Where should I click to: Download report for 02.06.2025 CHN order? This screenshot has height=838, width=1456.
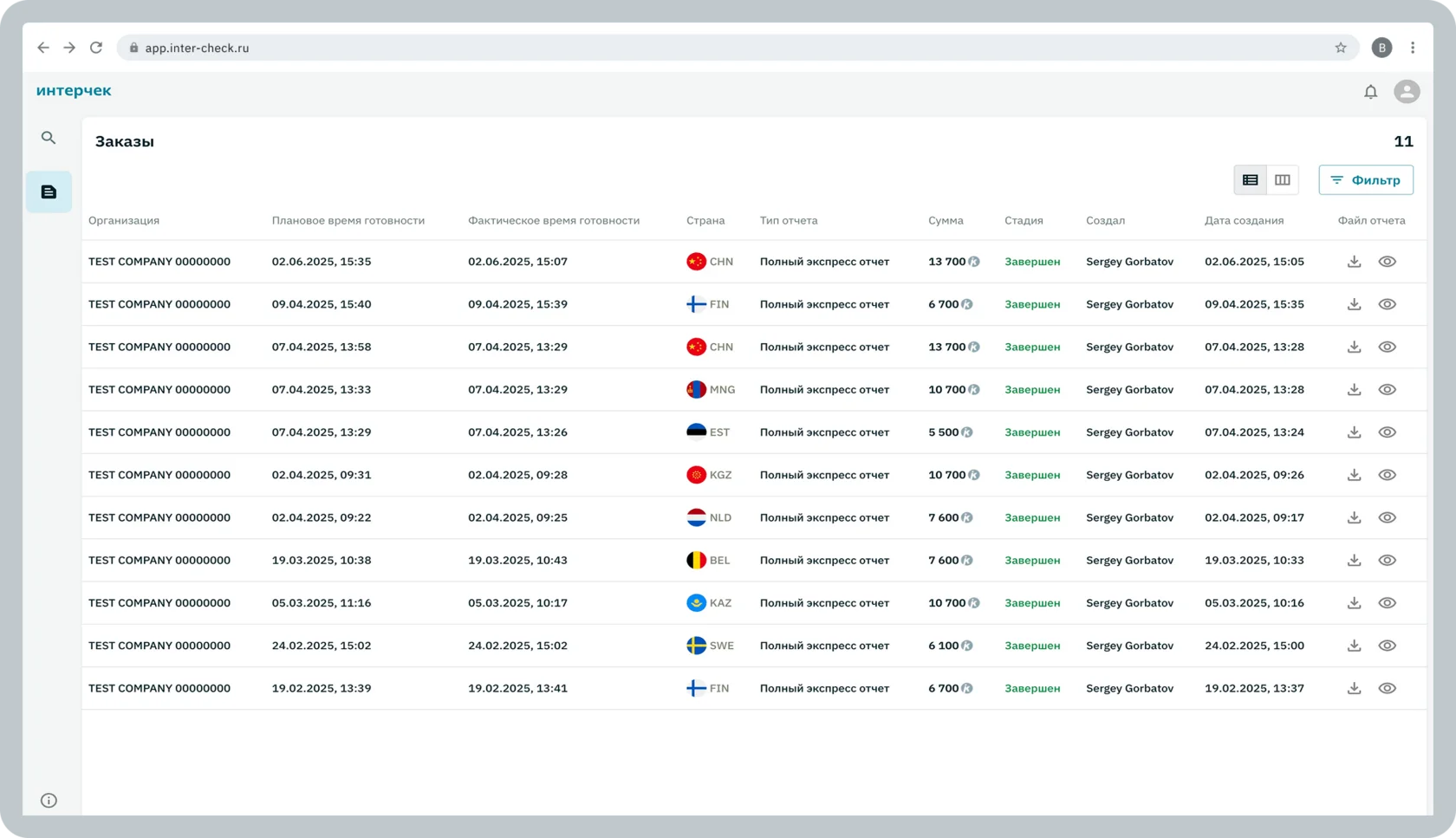(x=1354, y=262)
